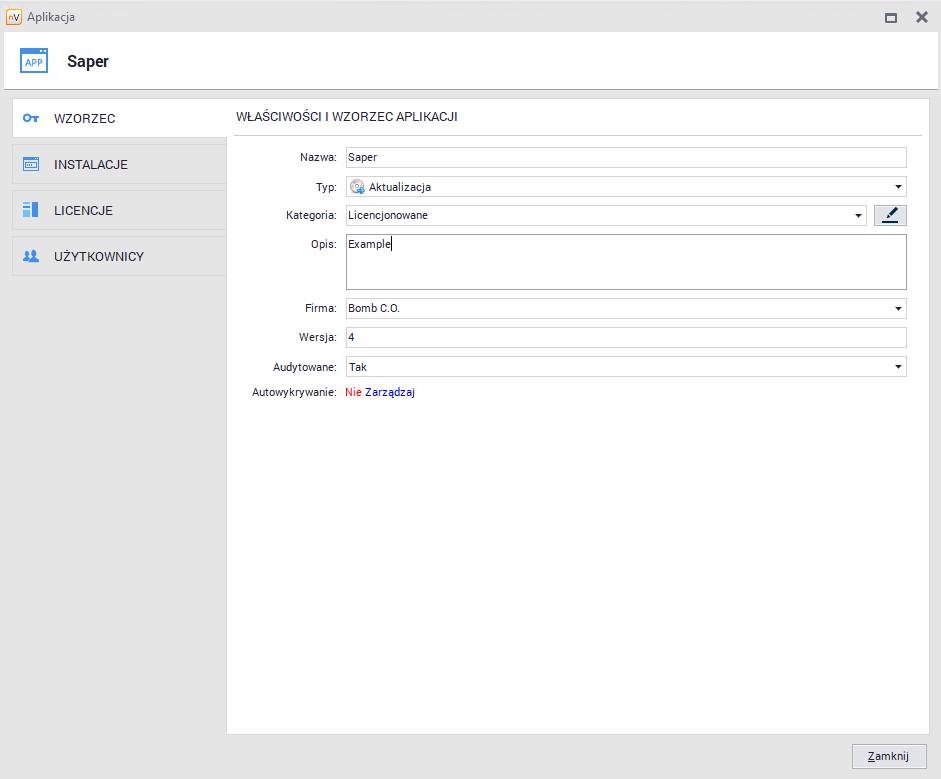Screen dimensions: 941x779
Task: Click the disc icon in the Typ field
Action: [357, 187]
